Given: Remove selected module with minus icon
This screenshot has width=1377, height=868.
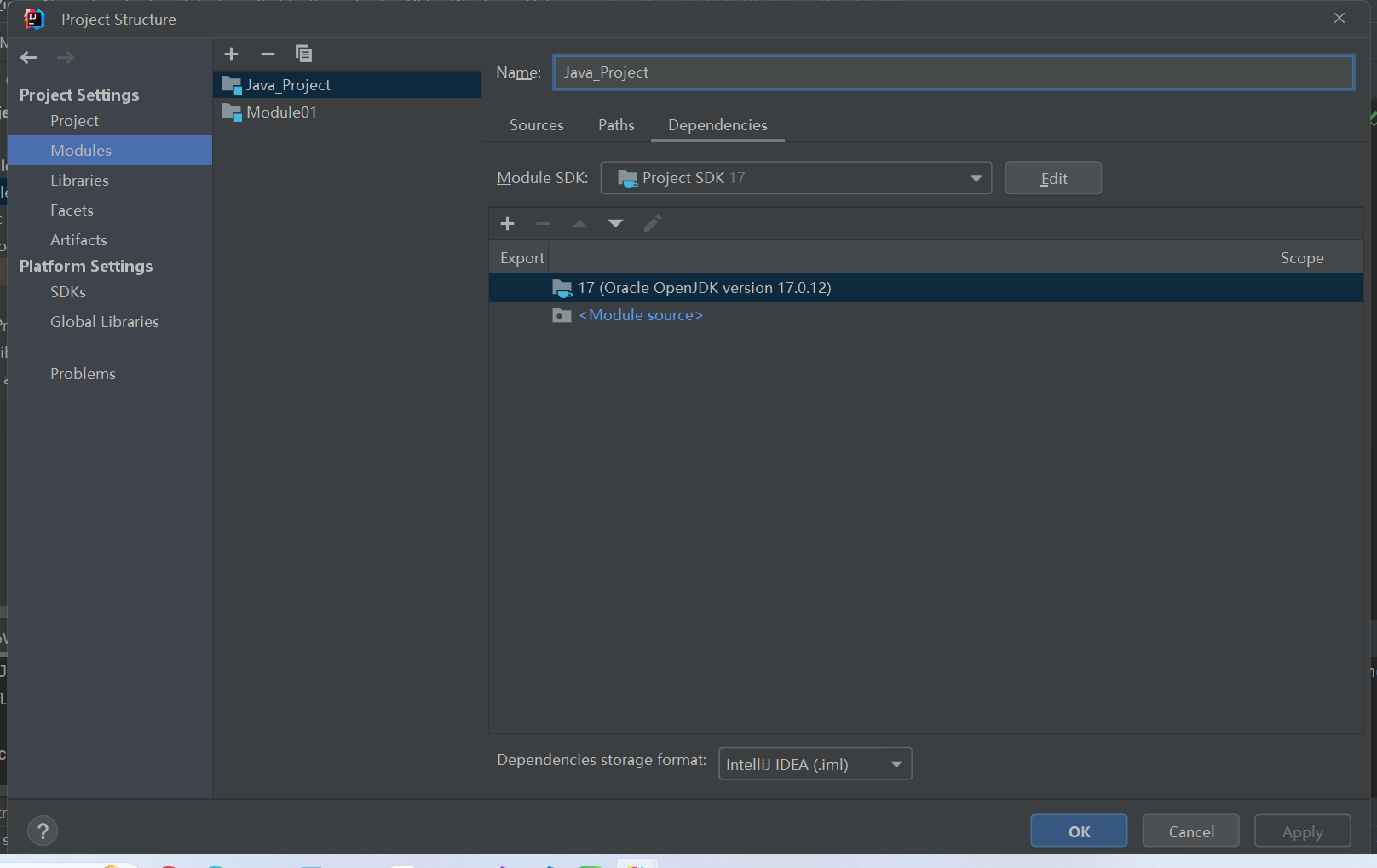Looking at the screenshot, I should click(268, 54).
